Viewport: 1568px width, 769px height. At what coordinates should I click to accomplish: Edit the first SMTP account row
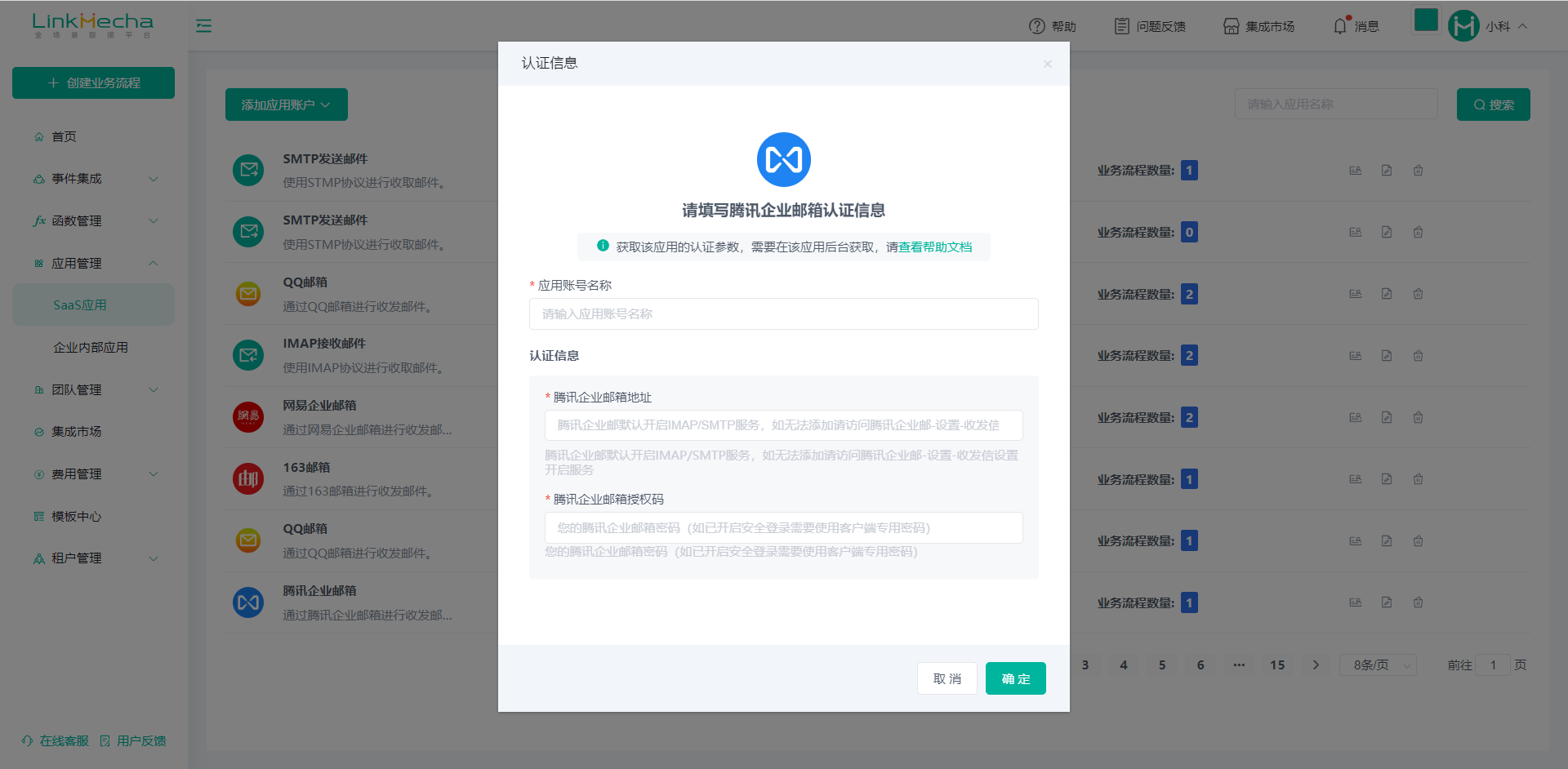[1387, 171]
